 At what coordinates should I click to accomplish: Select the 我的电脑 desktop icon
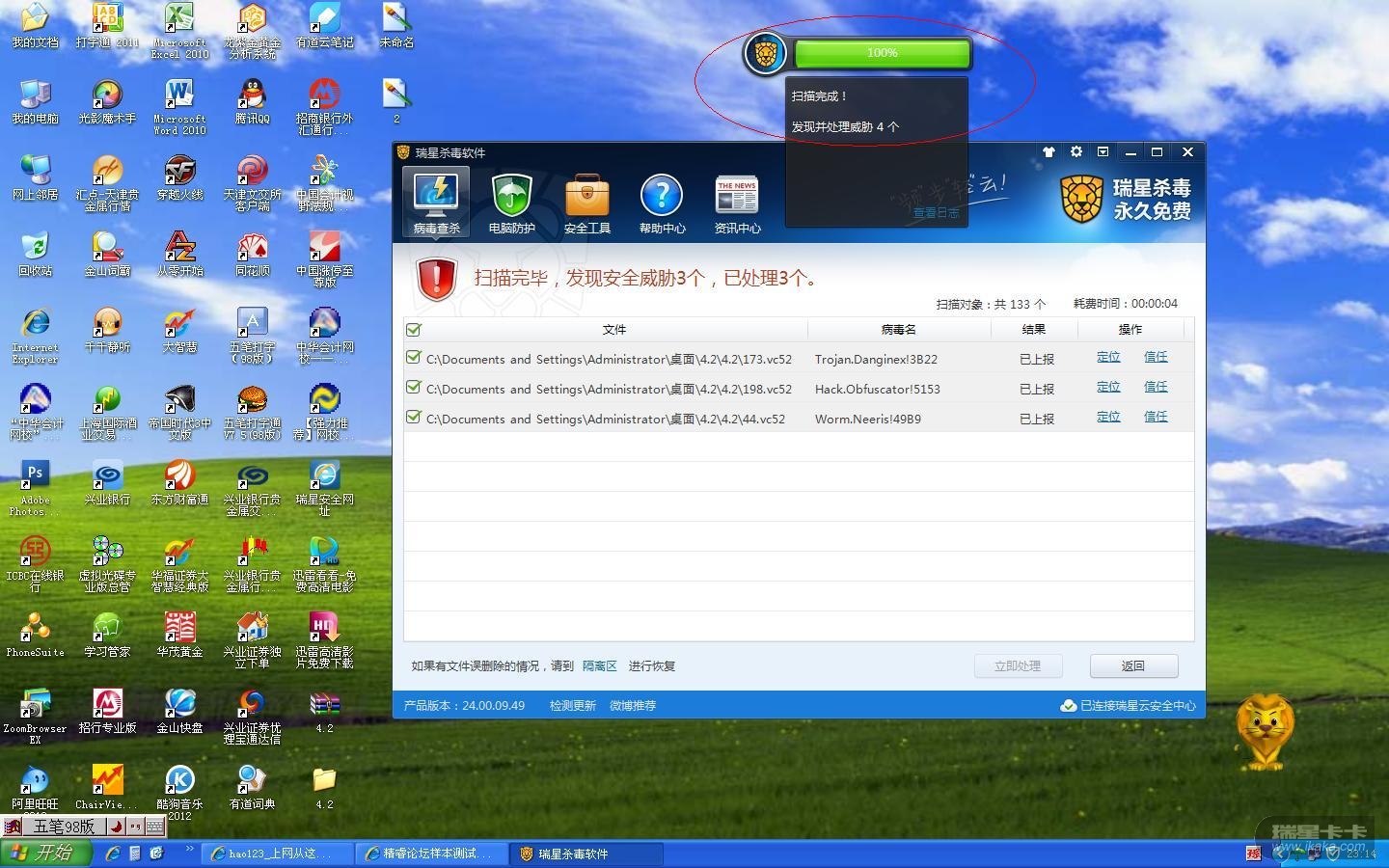coord(35,101)
